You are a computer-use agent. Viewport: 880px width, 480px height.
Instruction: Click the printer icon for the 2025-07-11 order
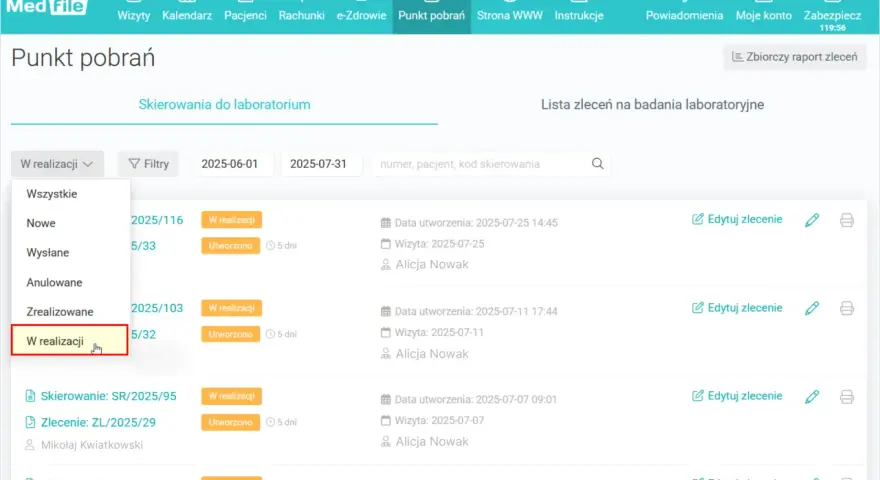pos(847,308)
